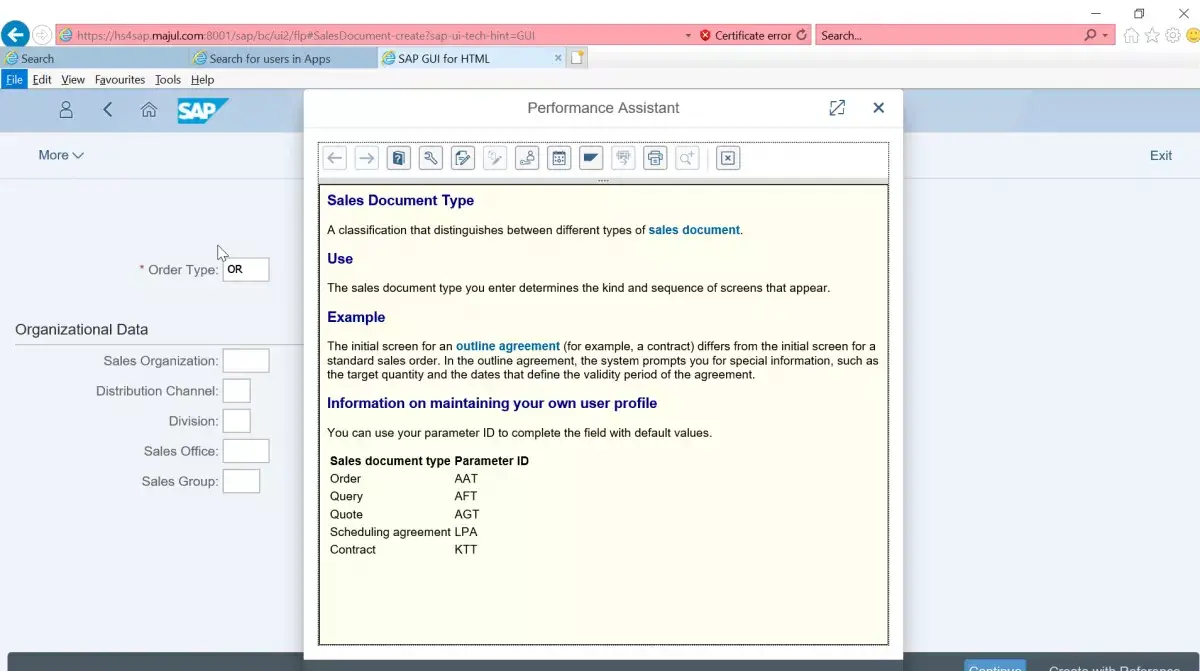The height and width of the screenshot is (671, 1200).
Task: Open the View menu
Action: click(x=73, y=80)
